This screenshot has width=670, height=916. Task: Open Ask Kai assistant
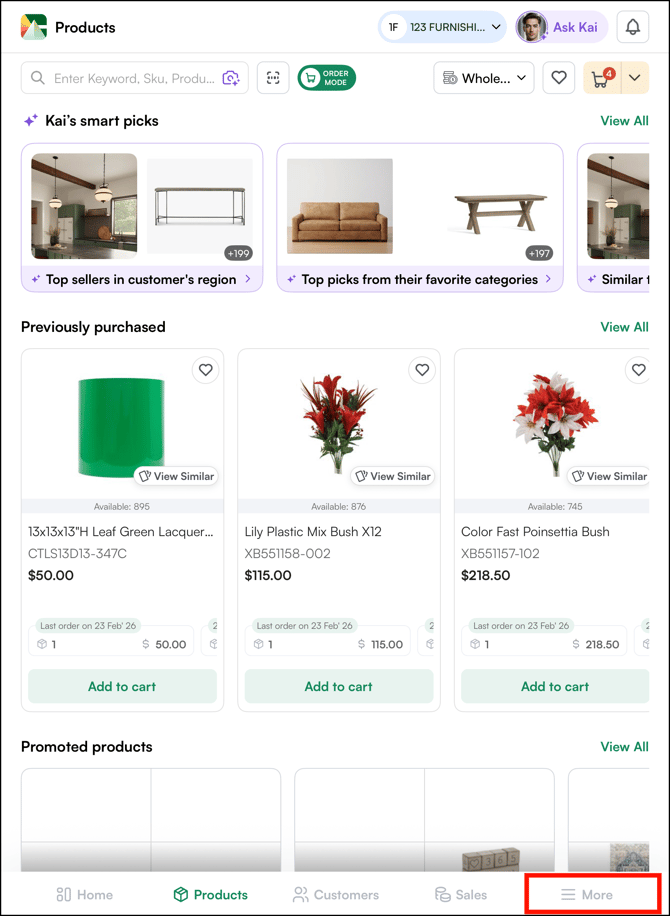561,27
